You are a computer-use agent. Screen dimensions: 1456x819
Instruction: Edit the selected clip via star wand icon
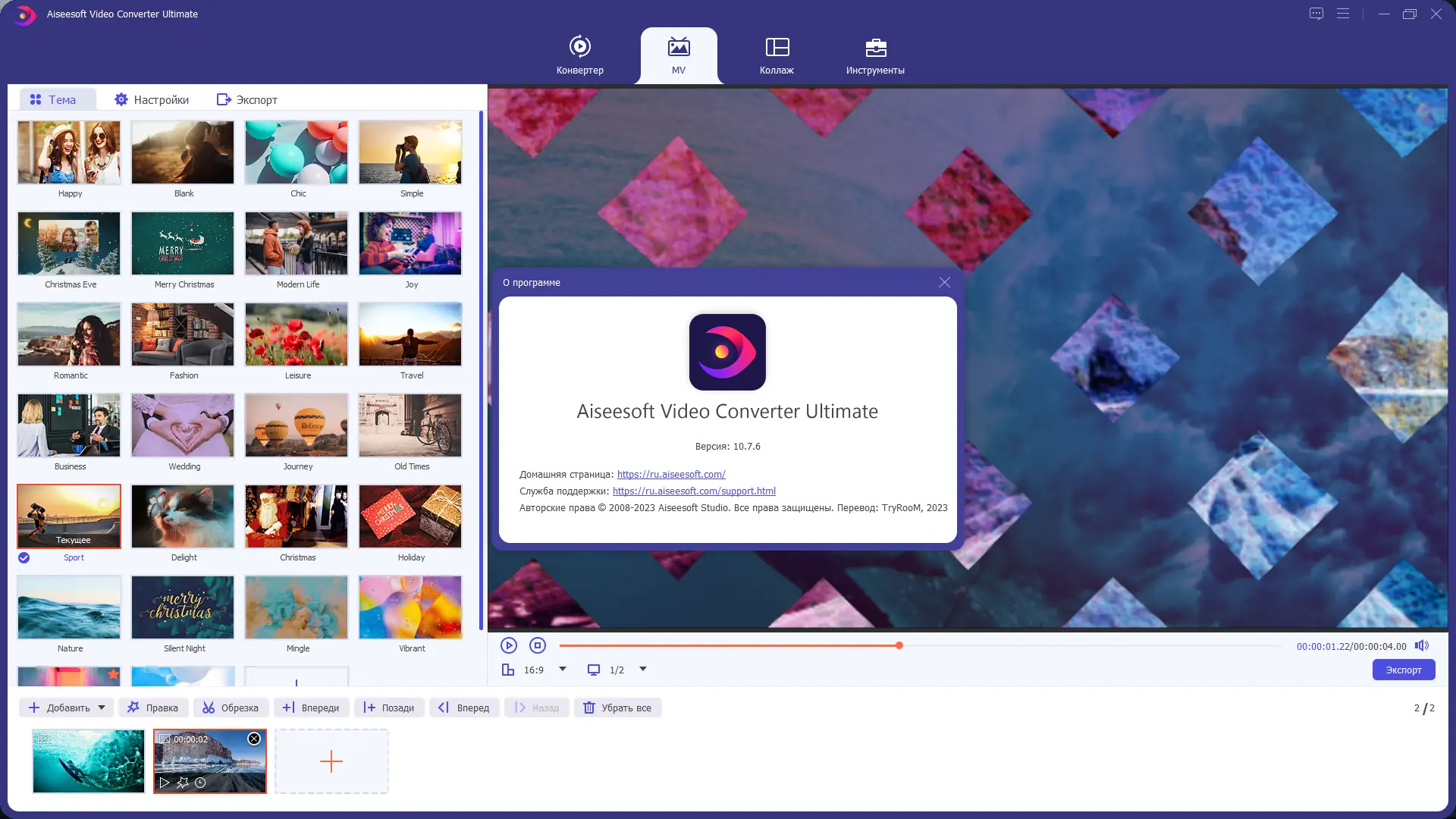point(183,782)
